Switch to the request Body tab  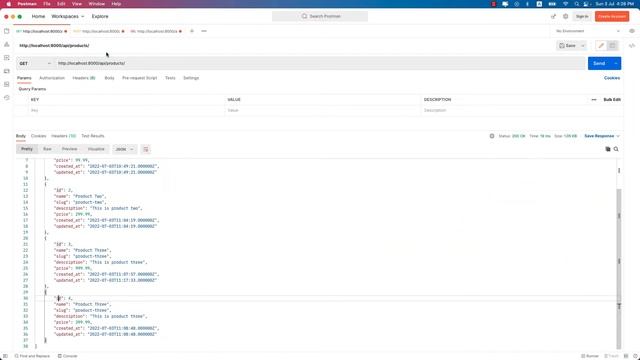109,78
